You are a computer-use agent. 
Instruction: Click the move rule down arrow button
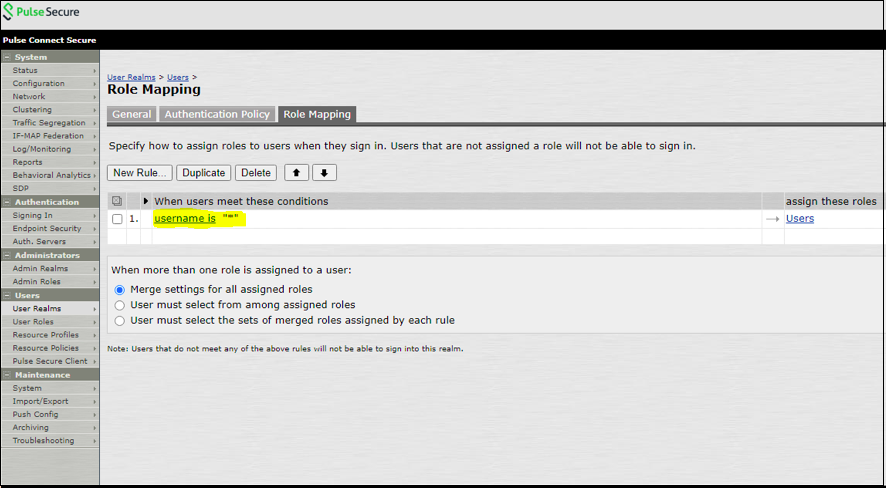pos(324,173)
